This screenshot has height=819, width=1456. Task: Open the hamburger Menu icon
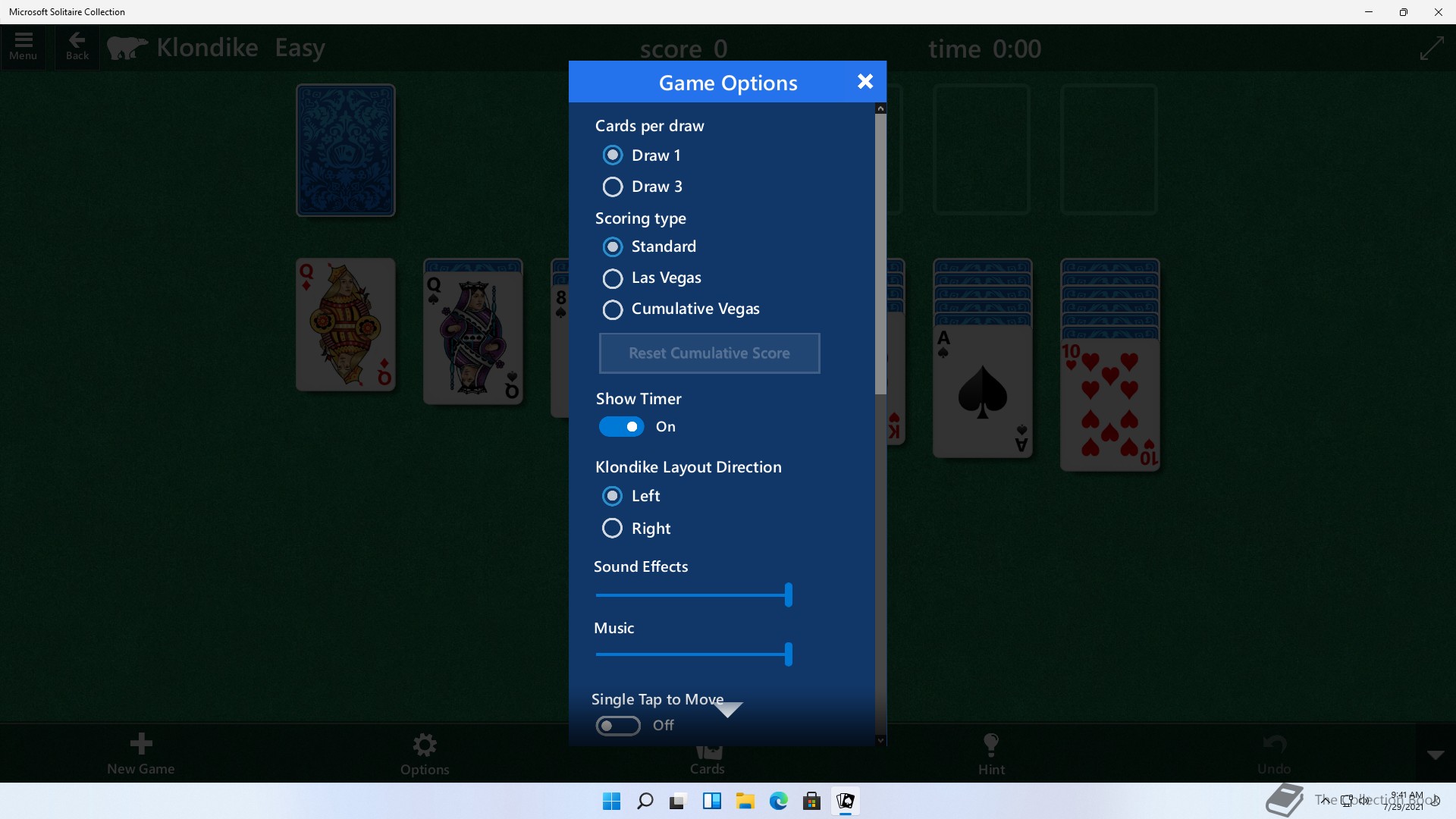pyautogui.click(x=24, y=47)
